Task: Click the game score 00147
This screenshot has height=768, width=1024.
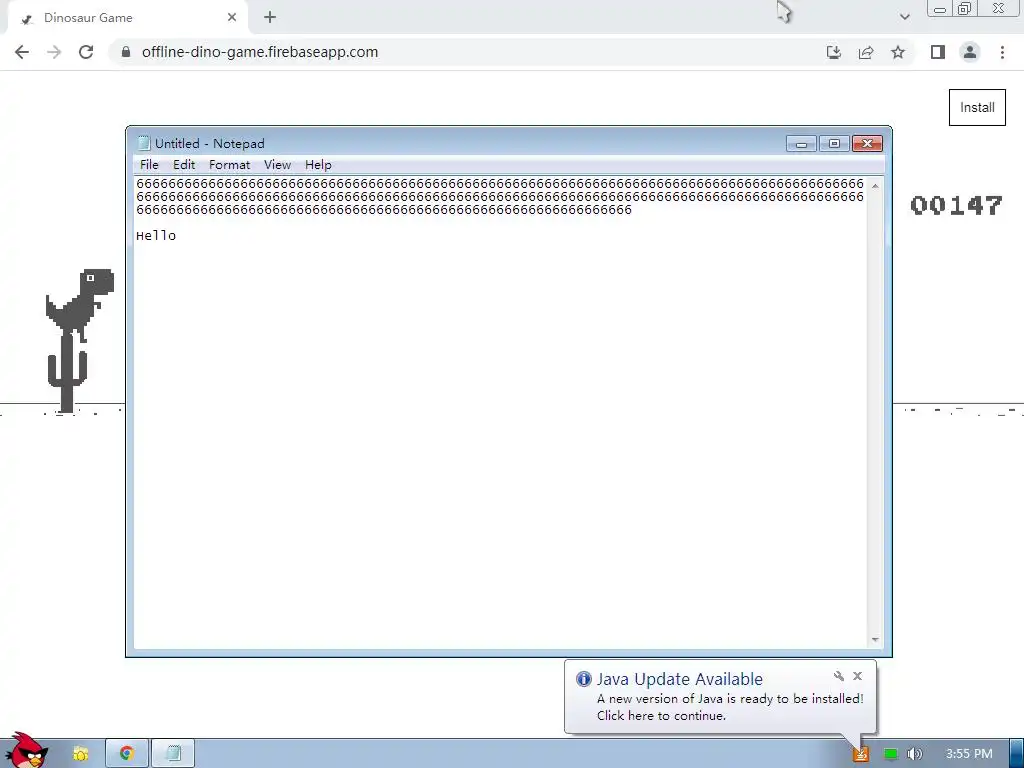Action: [956, 206]
